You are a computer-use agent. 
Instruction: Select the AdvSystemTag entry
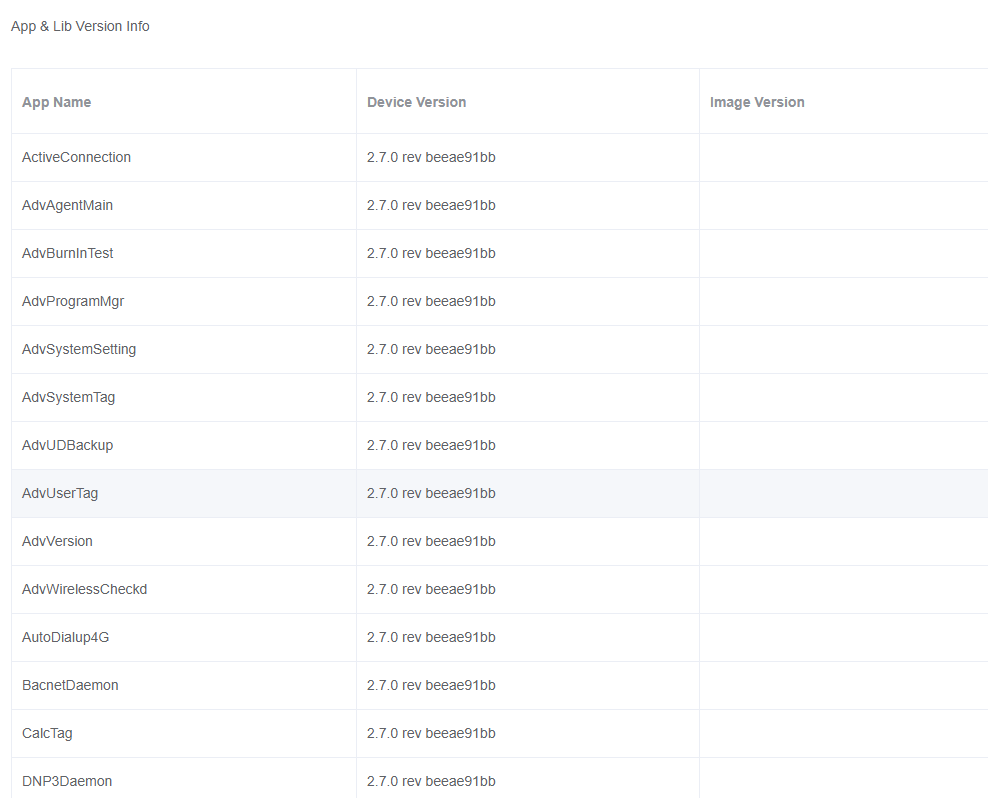click(x=68, y=397)
